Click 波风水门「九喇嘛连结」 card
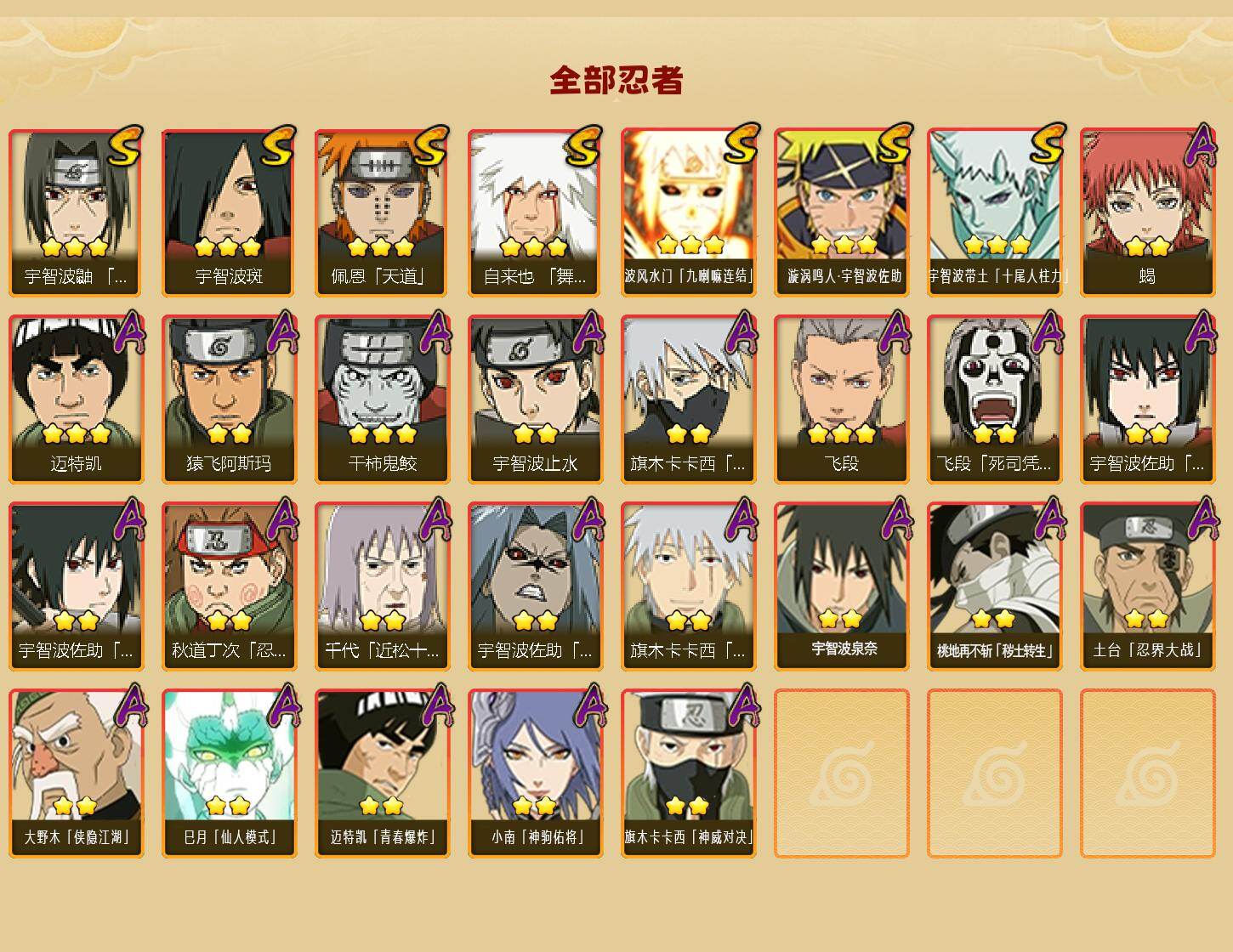Viewport: 1233px width, 952px height. [x=688, y=212]
